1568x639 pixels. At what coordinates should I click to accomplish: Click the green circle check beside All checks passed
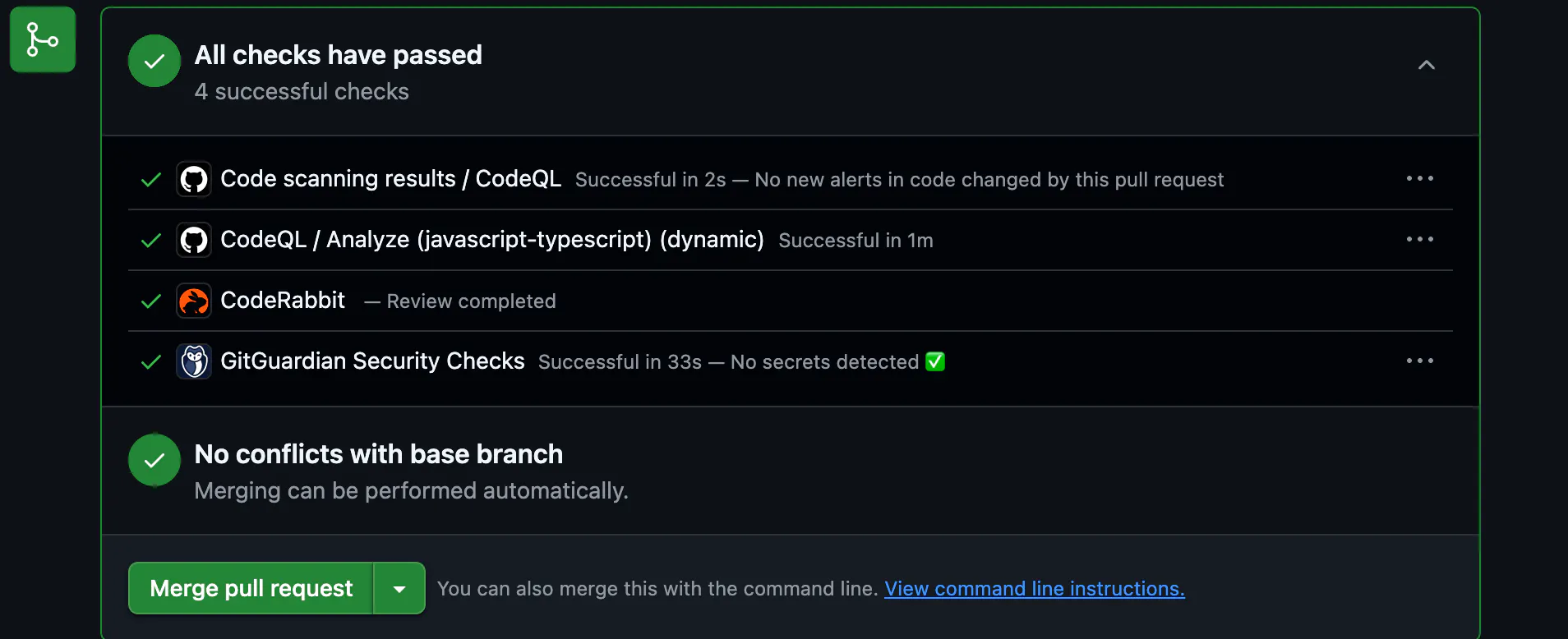point(154,61)
